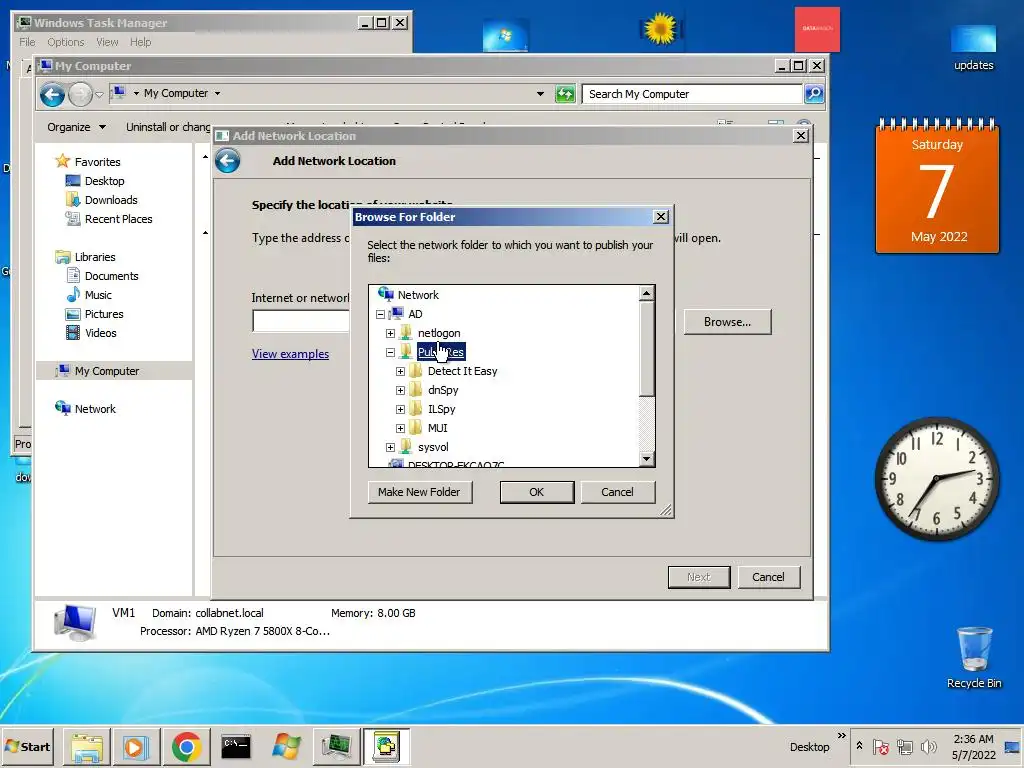This screenshot has width=1024, height=768.
Task: Open Options menu in Task Manager
Action: pyautogui.click(x=65, y=42)
